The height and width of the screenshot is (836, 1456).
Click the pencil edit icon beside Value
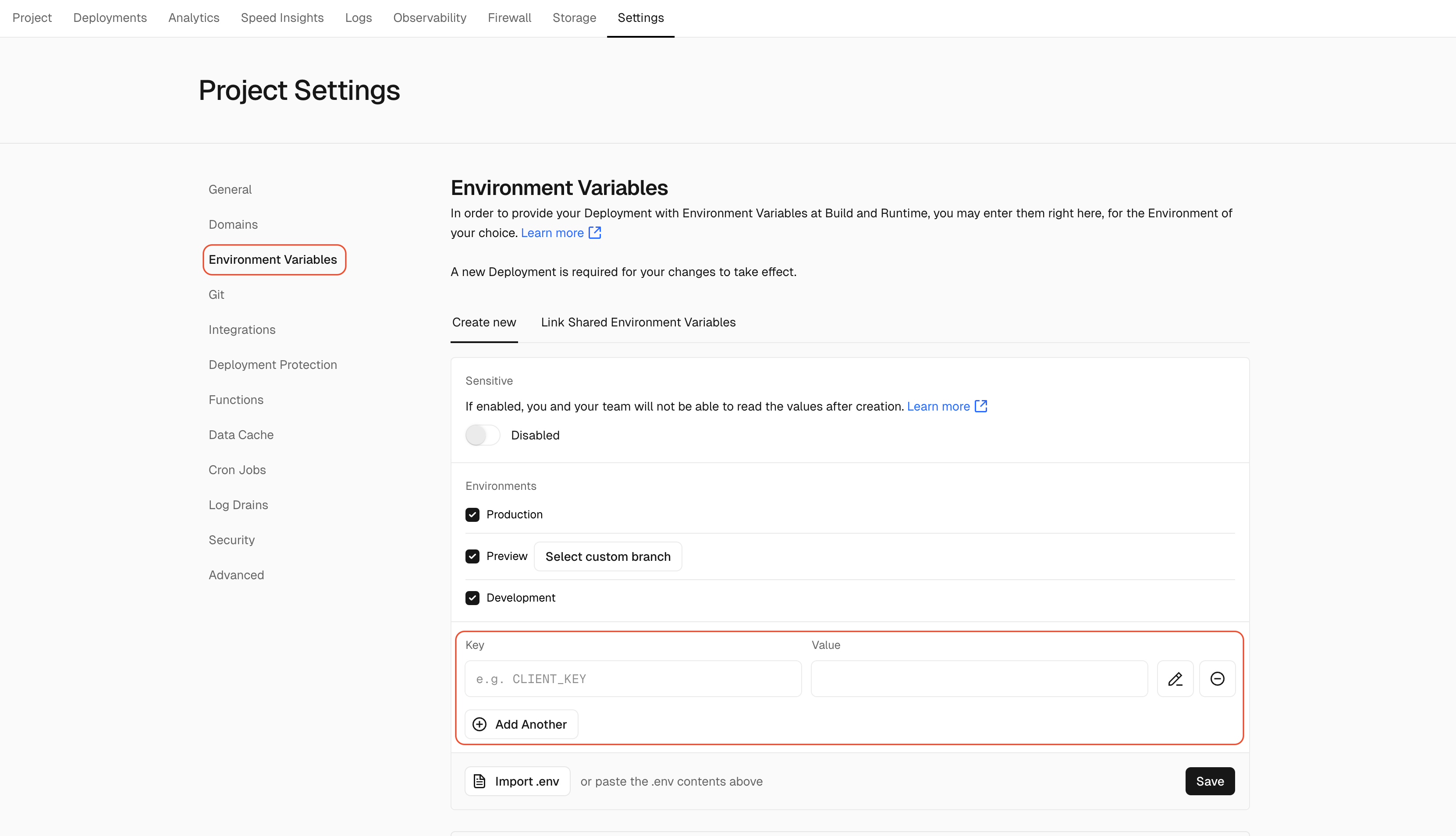coord(1175,679)
